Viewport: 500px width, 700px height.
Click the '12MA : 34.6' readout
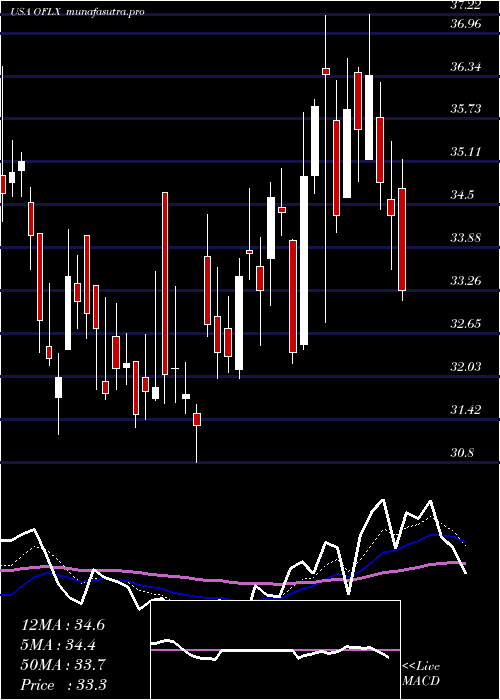63,625
